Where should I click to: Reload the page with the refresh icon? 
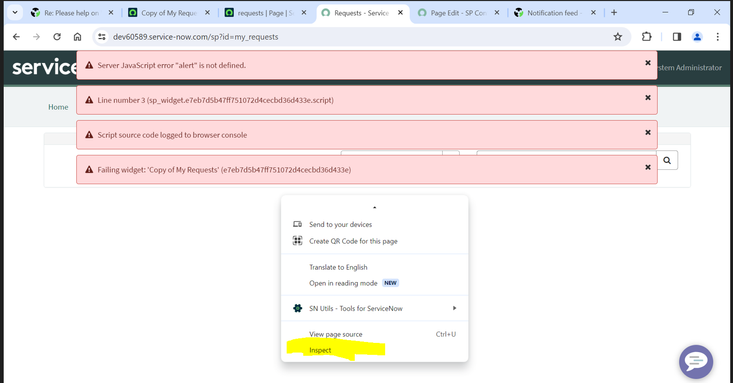click(57, 36)
